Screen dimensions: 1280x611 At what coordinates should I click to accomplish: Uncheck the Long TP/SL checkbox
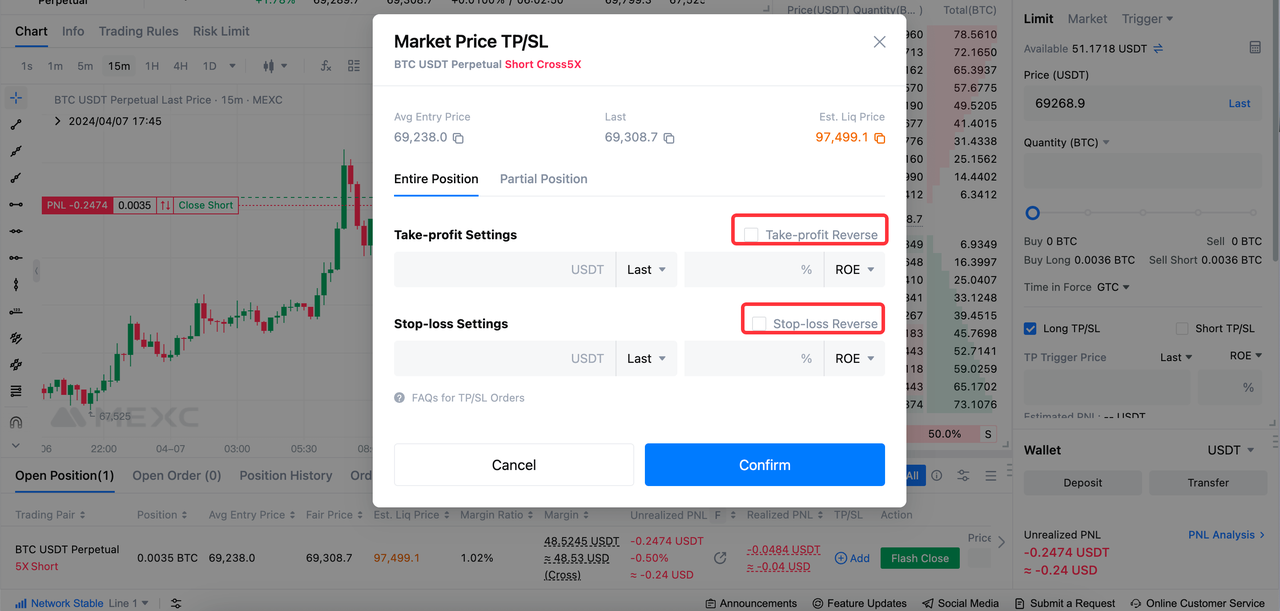coord(1030,328)
